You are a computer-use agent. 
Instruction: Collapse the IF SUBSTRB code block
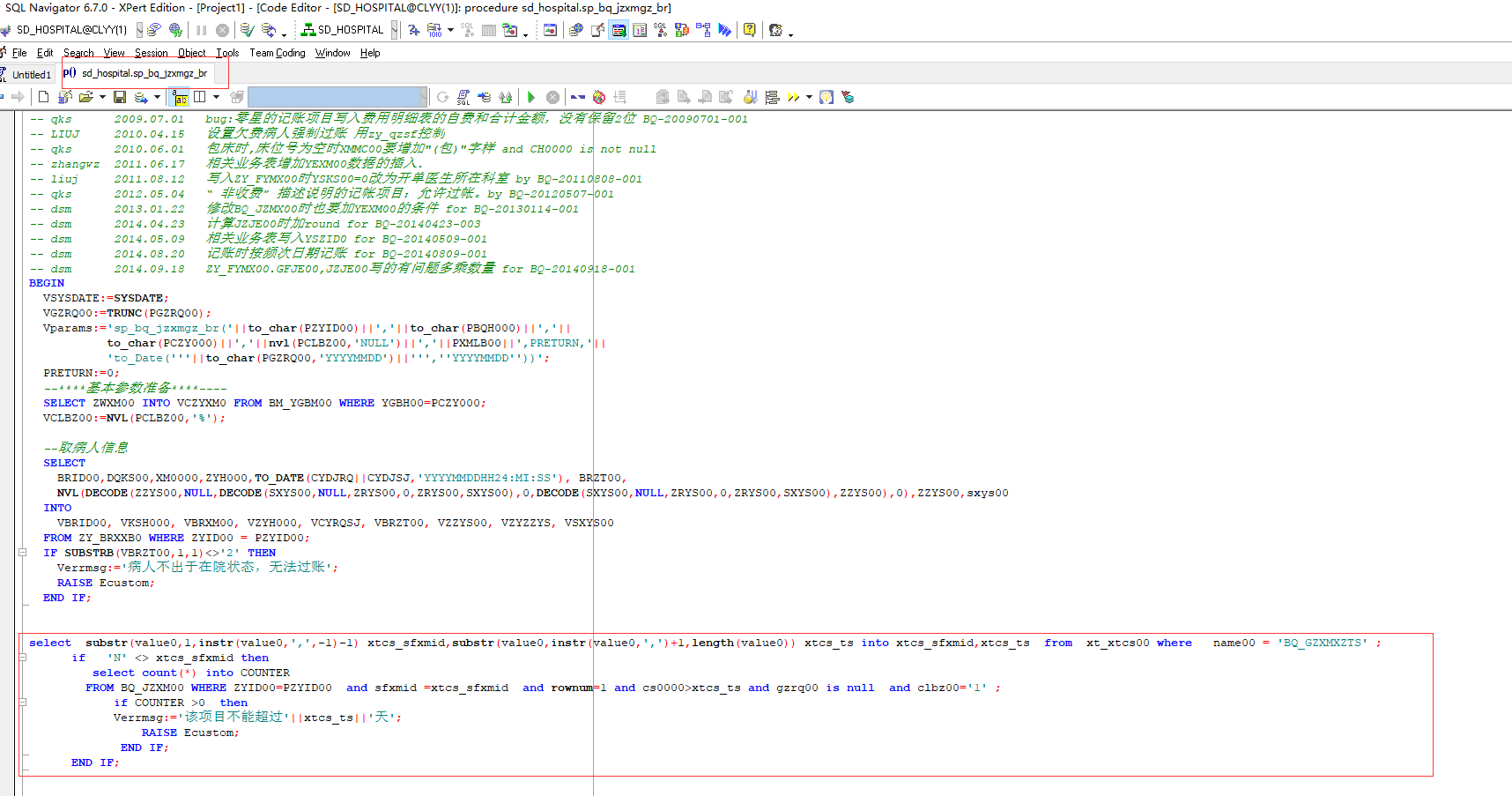22,553
